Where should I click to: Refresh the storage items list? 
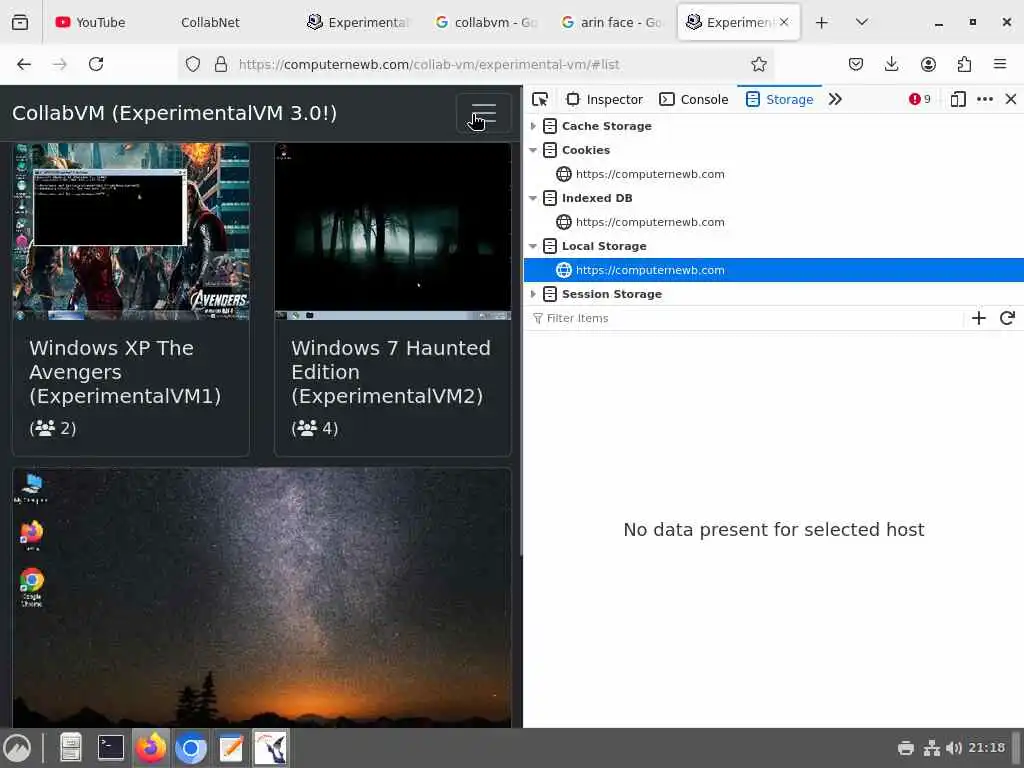(1007, 318)
